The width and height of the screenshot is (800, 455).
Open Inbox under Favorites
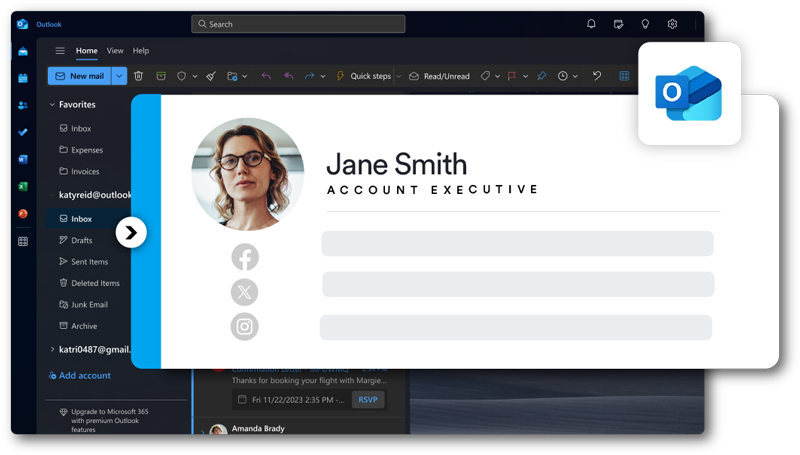(76, 129)
